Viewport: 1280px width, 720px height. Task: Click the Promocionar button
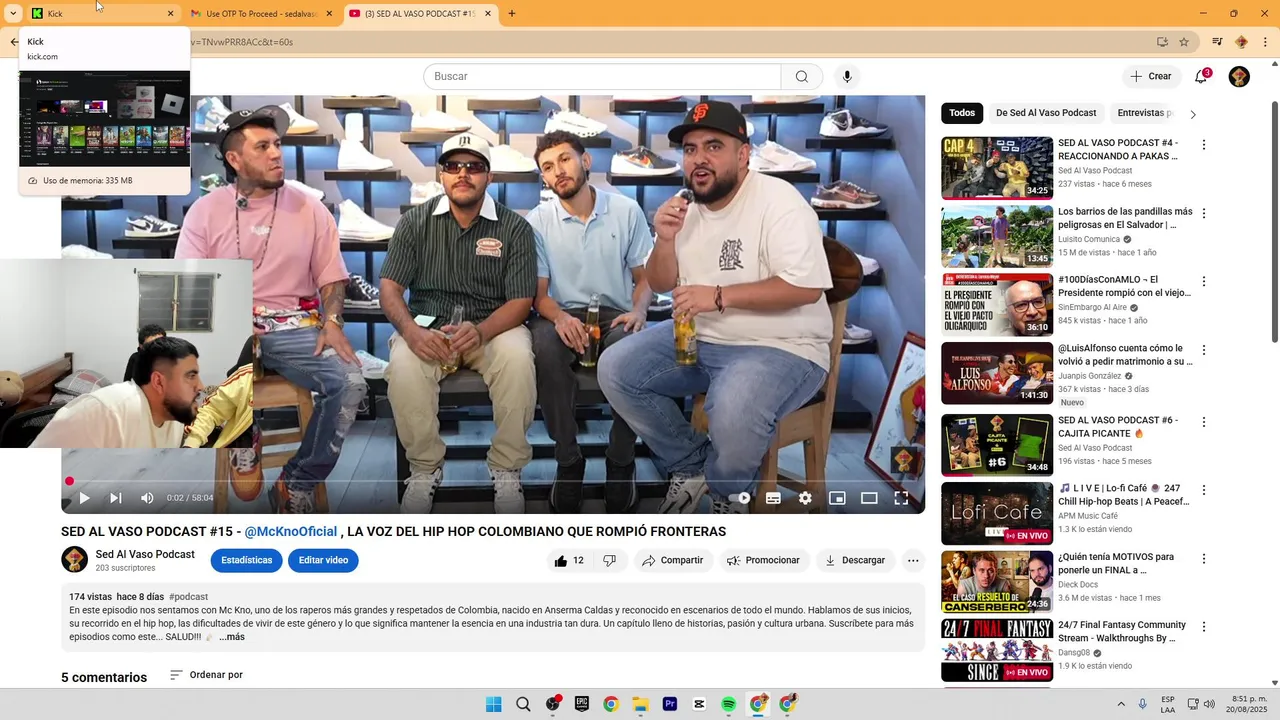click(764, 561)
